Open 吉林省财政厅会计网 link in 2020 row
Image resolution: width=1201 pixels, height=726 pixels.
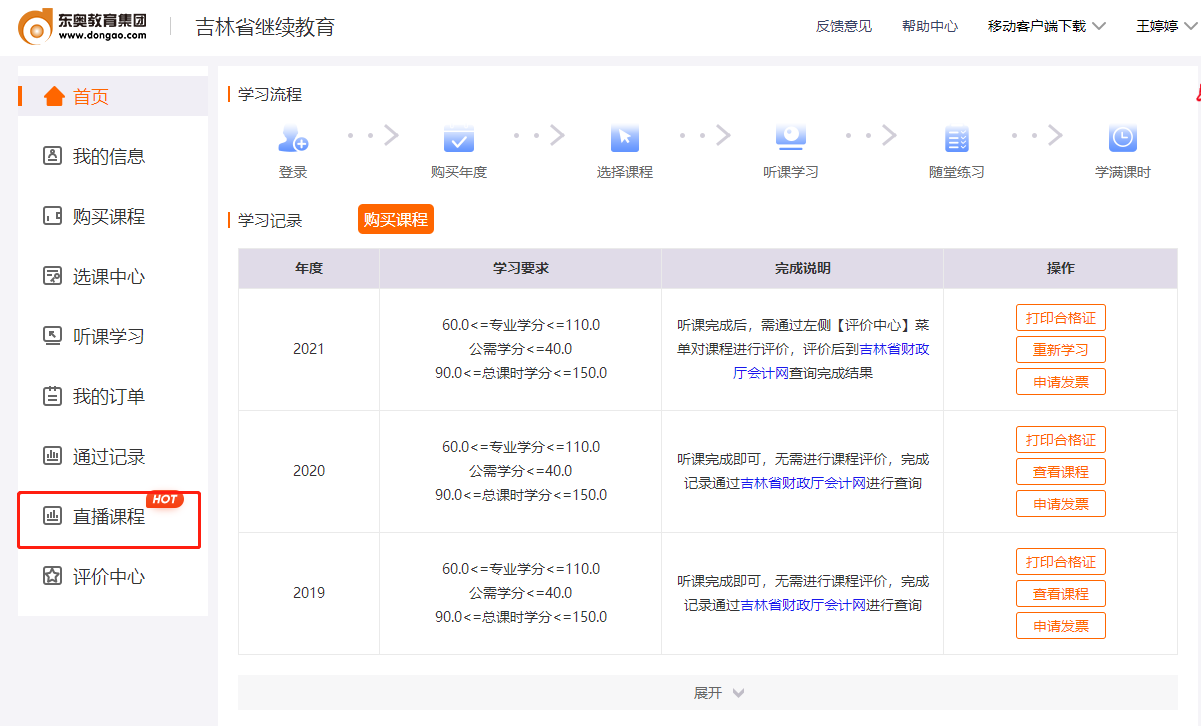click(803, 484)
